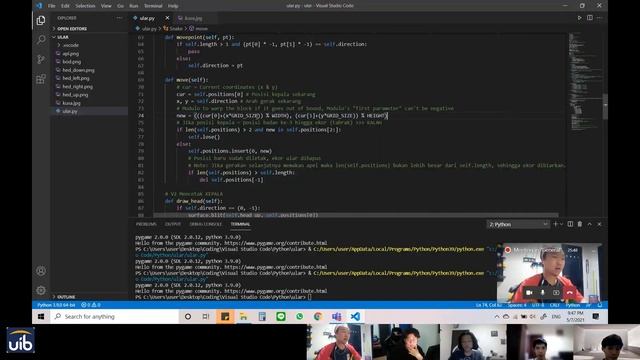Screen dimensions: 640x360
Task: Open errors and warnings count in status bar
Action: 91,305
